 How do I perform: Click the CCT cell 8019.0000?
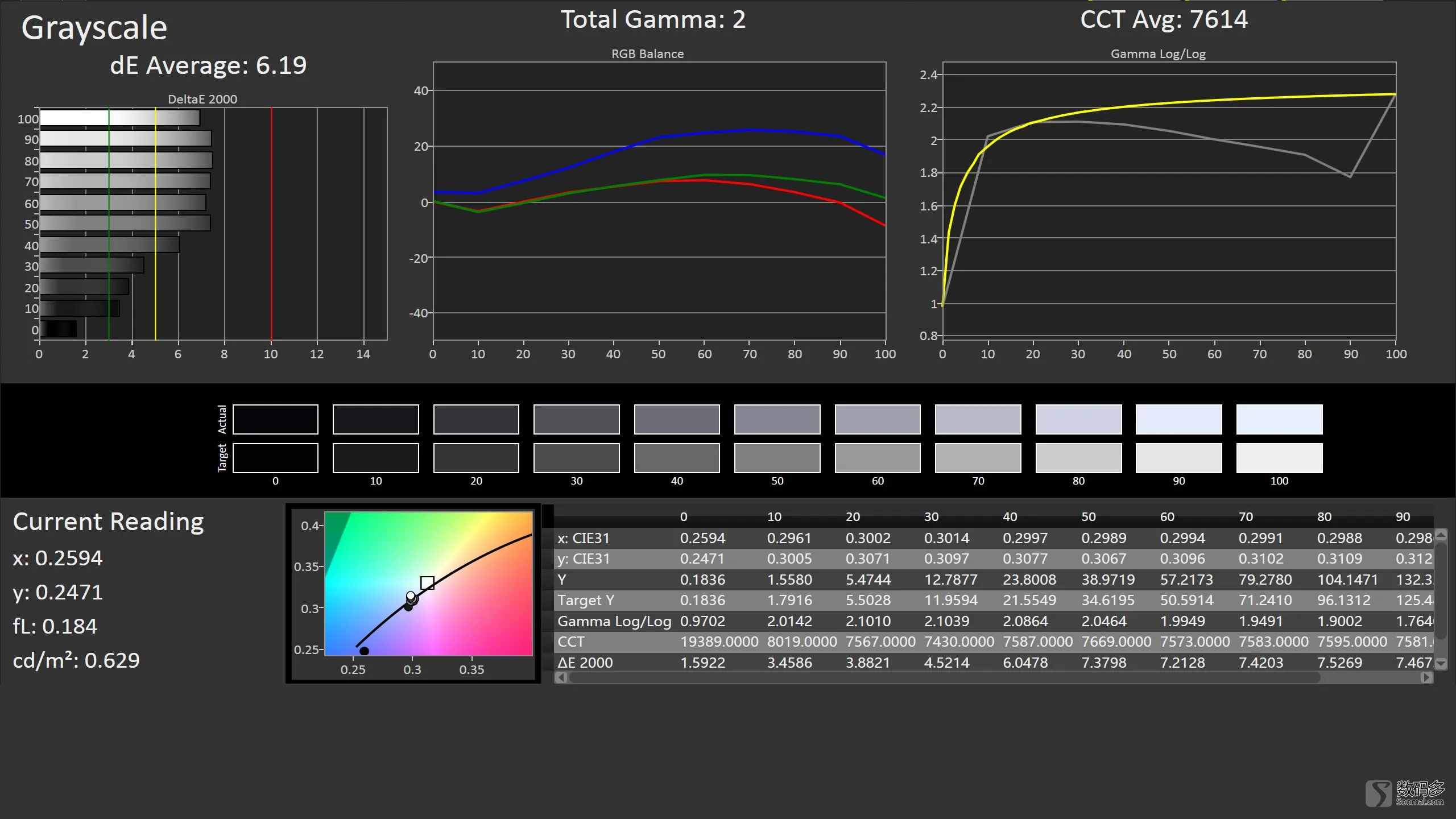802,642
